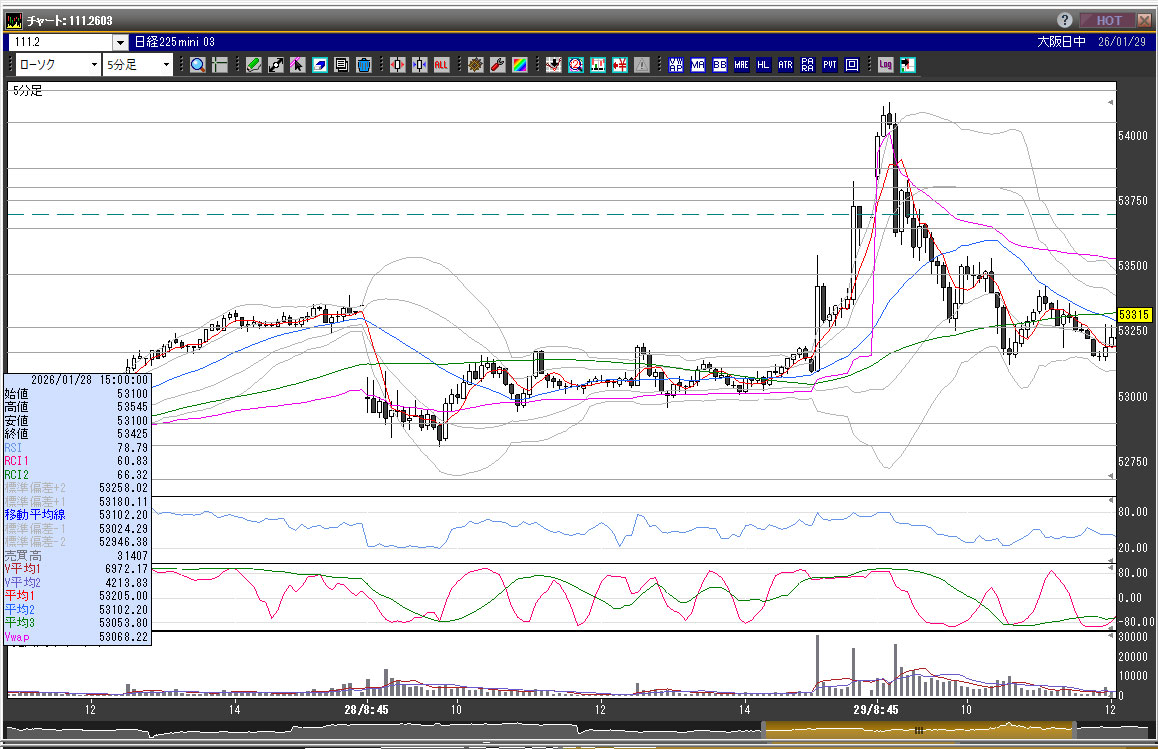
Task: Click the PVT pivot indicator button
Action: pos(829,65)
